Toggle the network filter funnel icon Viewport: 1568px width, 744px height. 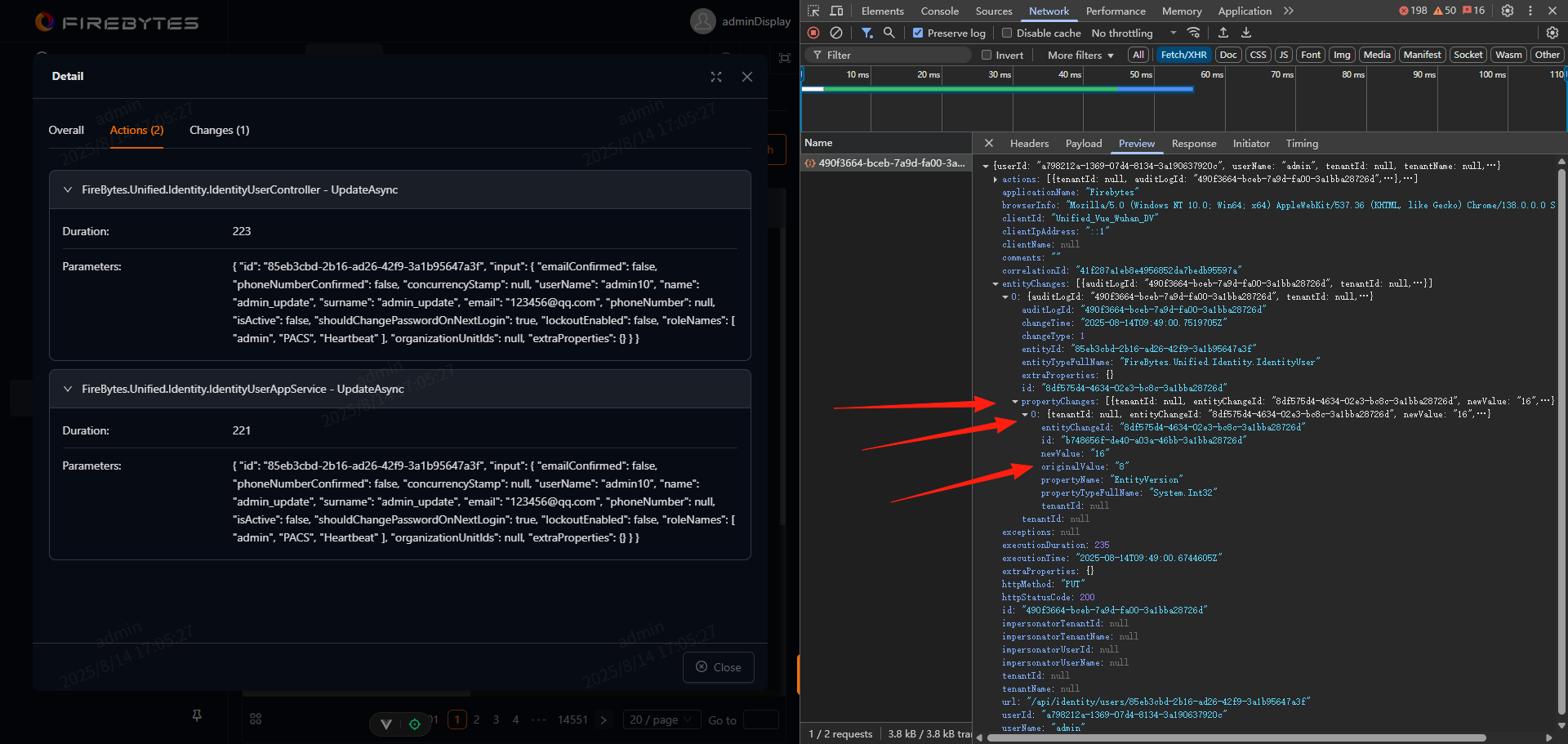(867, 33)
